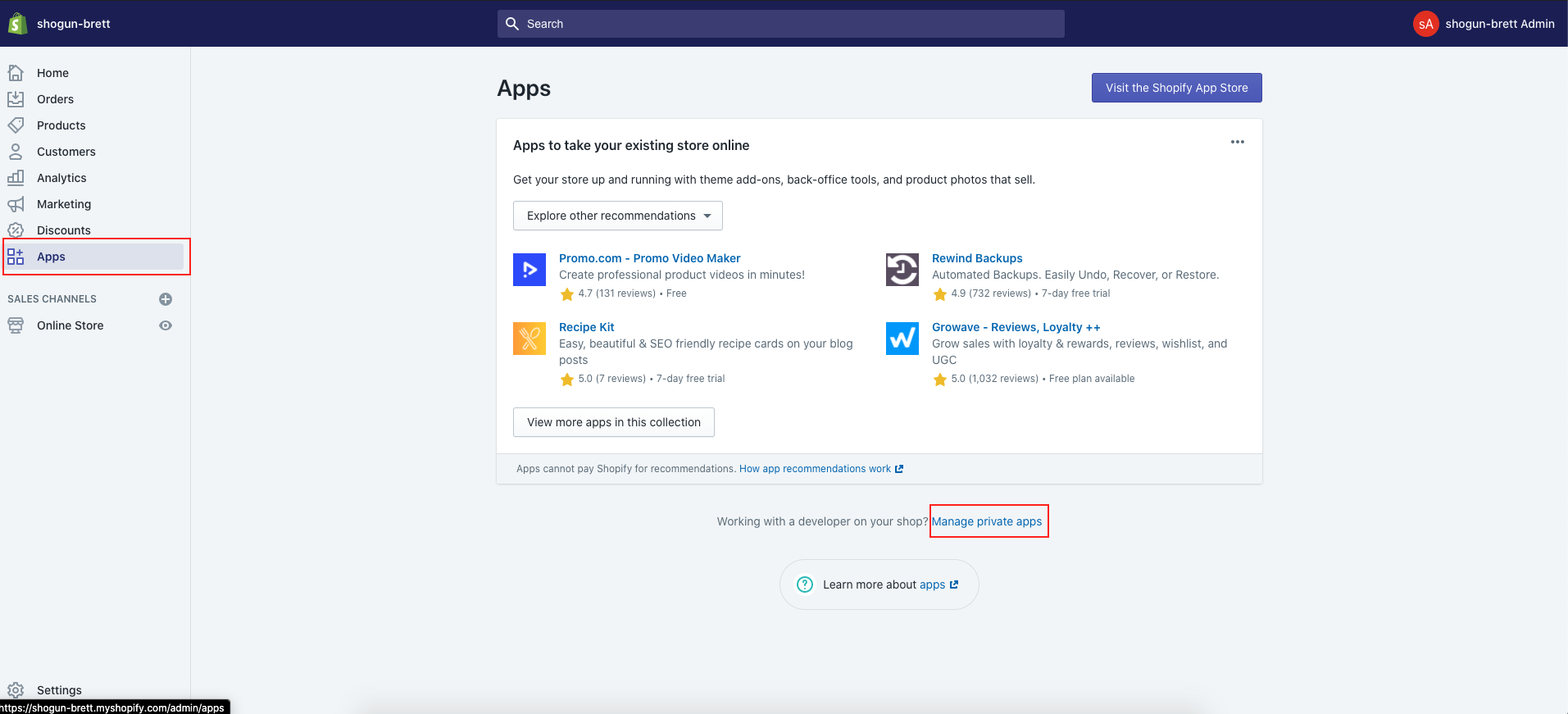Open Manage private apps link
This screenshot has width=1568, height=714.
click(987, 521)
